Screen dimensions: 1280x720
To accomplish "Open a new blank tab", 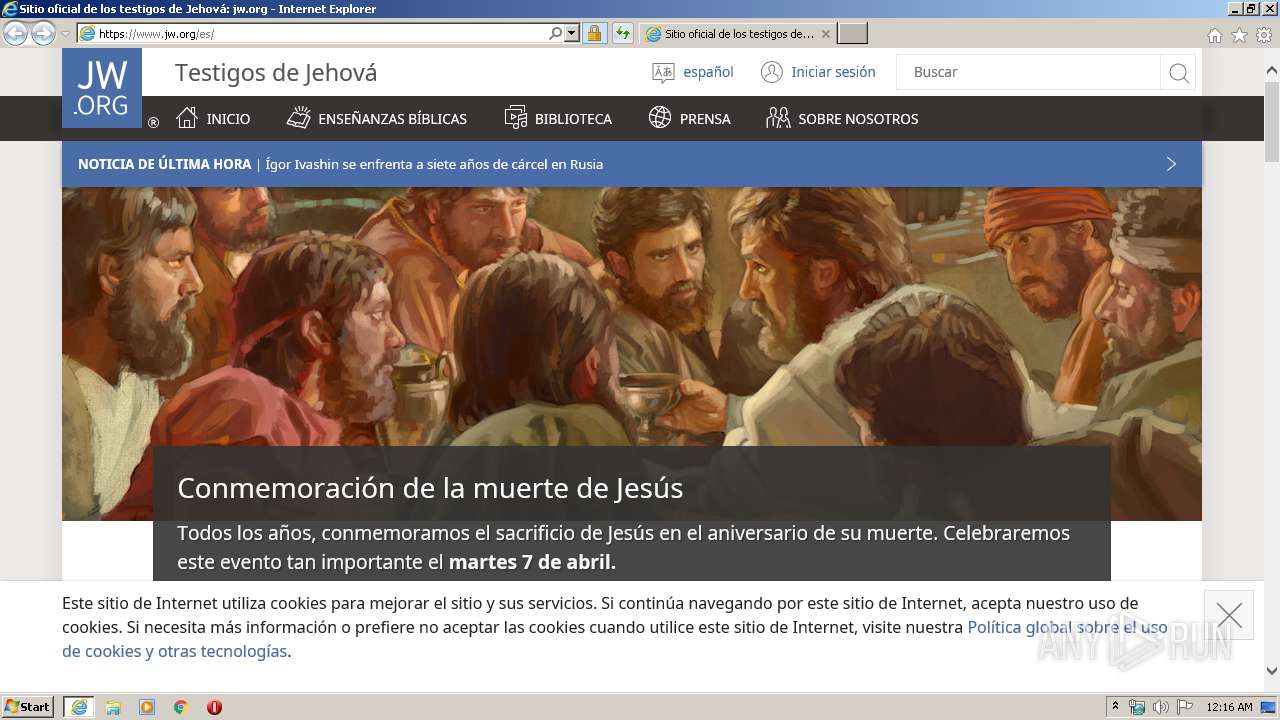I will [852, 33].
